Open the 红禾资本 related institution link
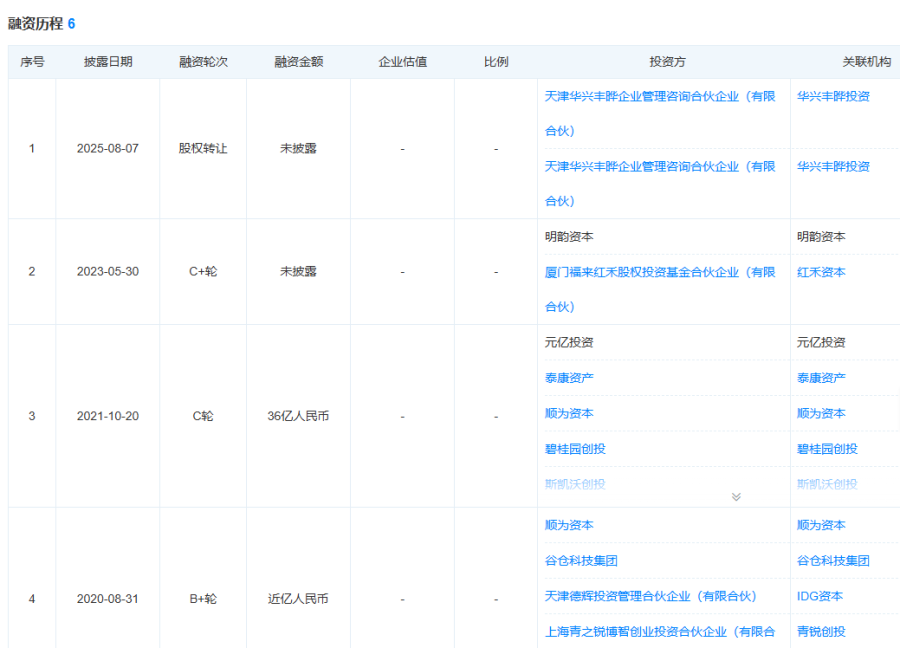Image resolution: width=900 pixels, height=648 pixels. point(821,272)
